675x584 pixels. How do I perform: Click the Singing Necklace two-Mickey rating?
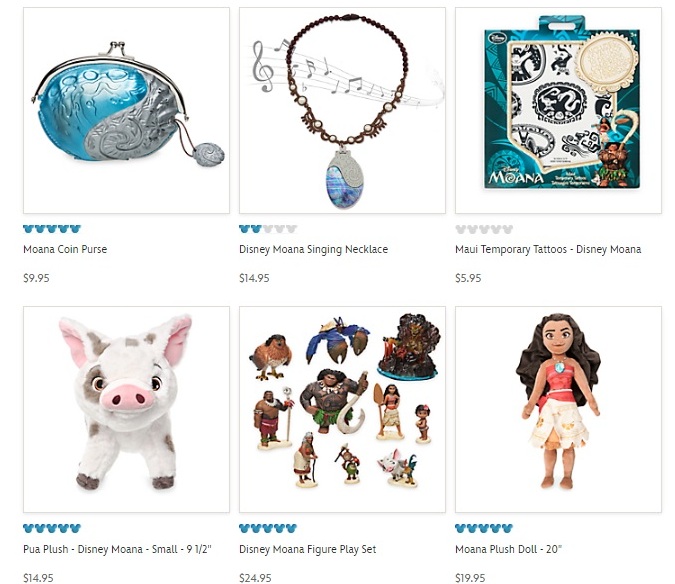[268, 229]
